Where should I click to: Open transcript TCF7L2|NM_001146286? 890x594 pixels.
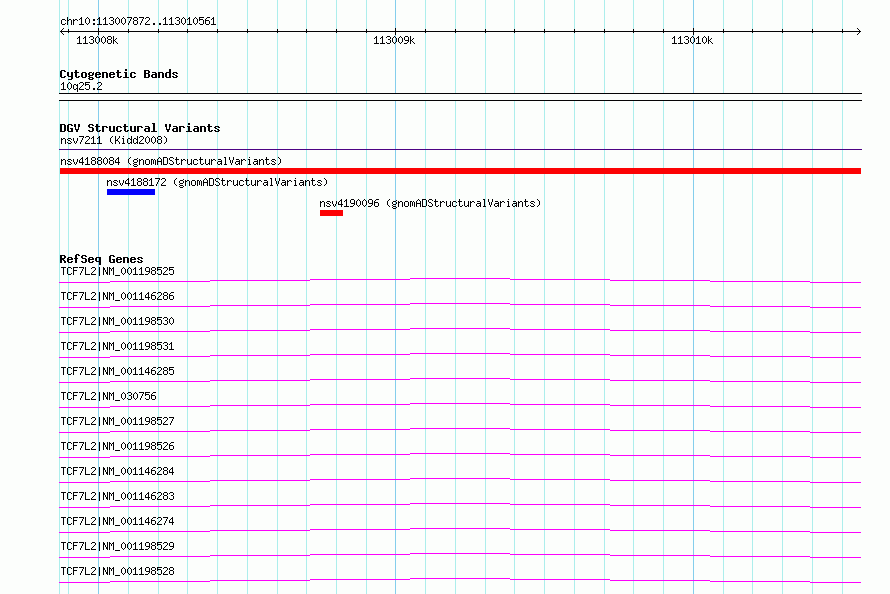[117, 296]
